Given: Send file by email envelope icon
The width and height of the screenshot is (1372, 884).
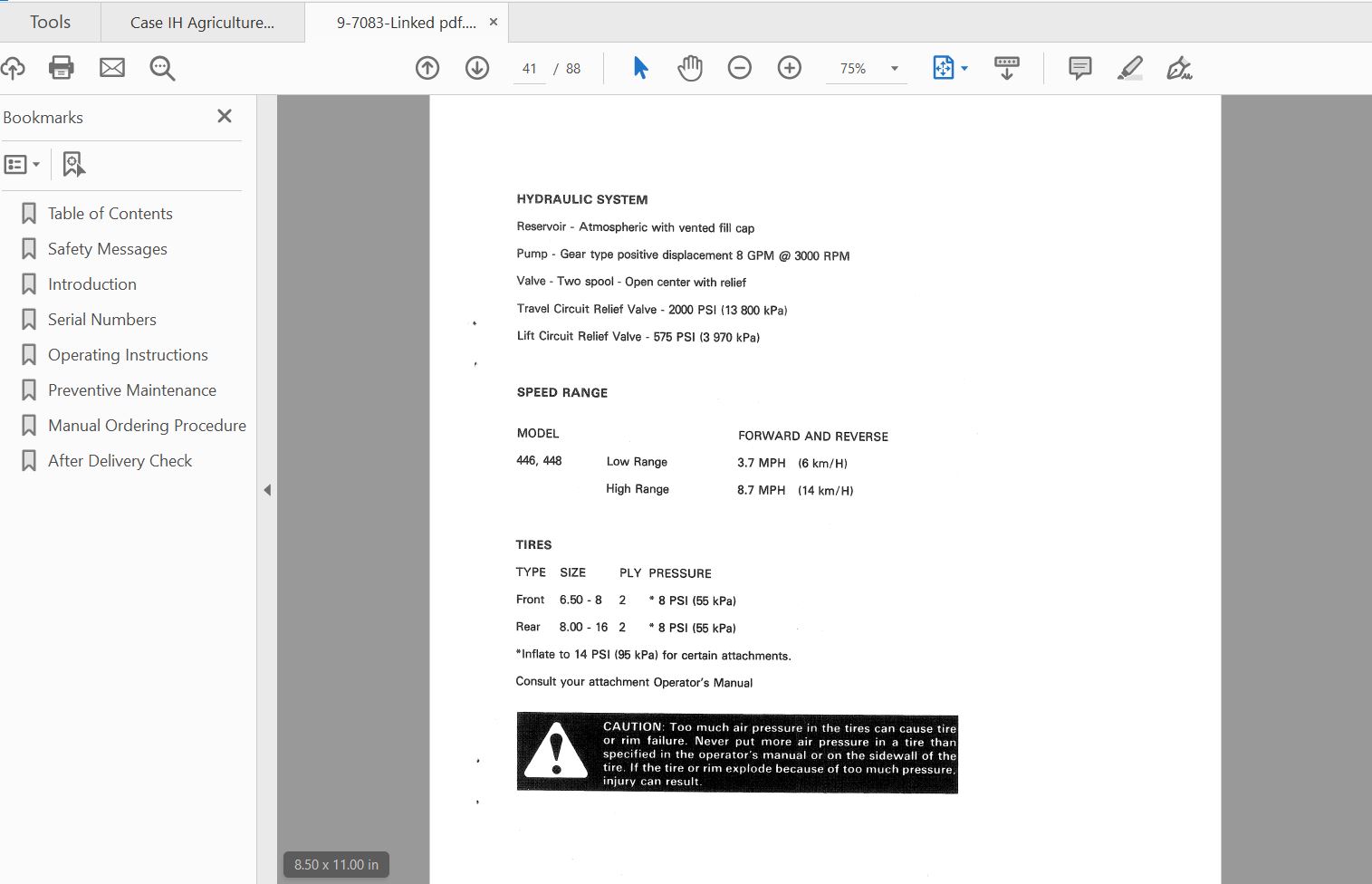Looking at the screenshot, I should click(112, 68).
